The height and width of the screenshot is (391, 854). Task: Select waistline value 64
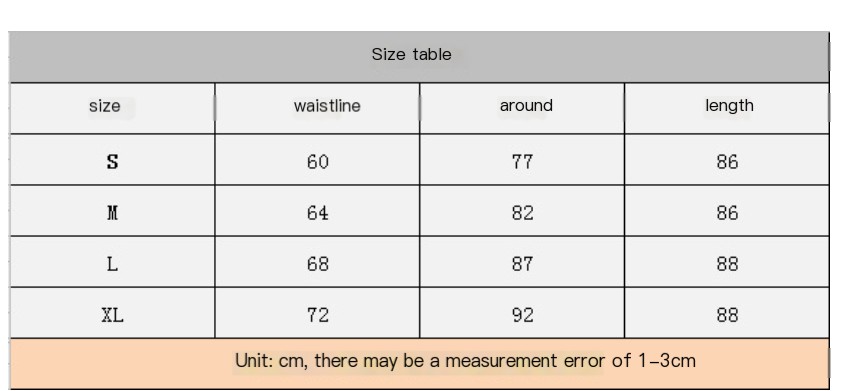pyautogui.click(x=318, y=213)
